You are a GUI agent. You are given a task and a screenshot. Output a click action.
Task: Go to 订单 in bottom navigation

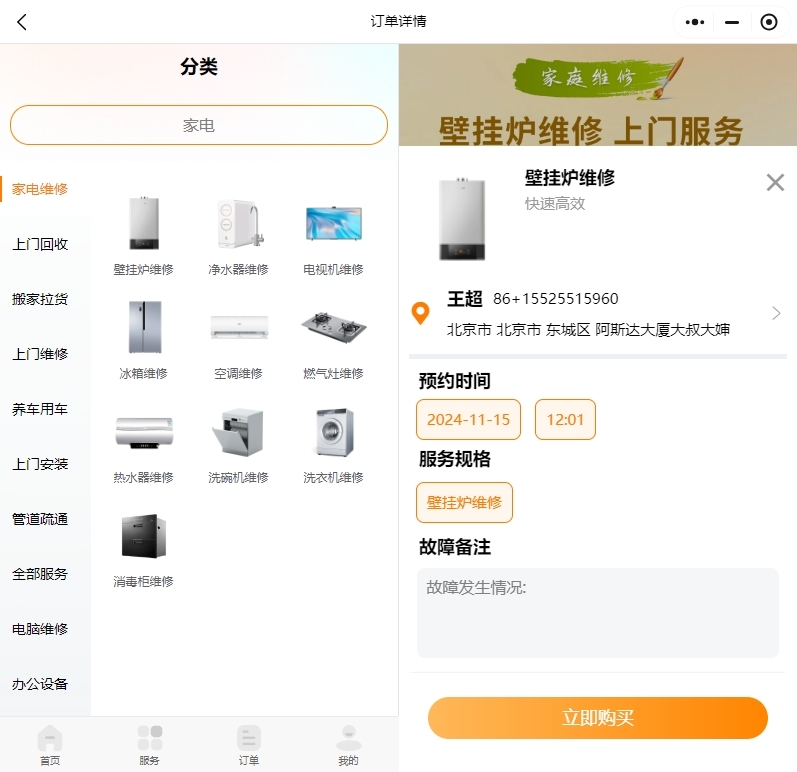click(249, 745)
